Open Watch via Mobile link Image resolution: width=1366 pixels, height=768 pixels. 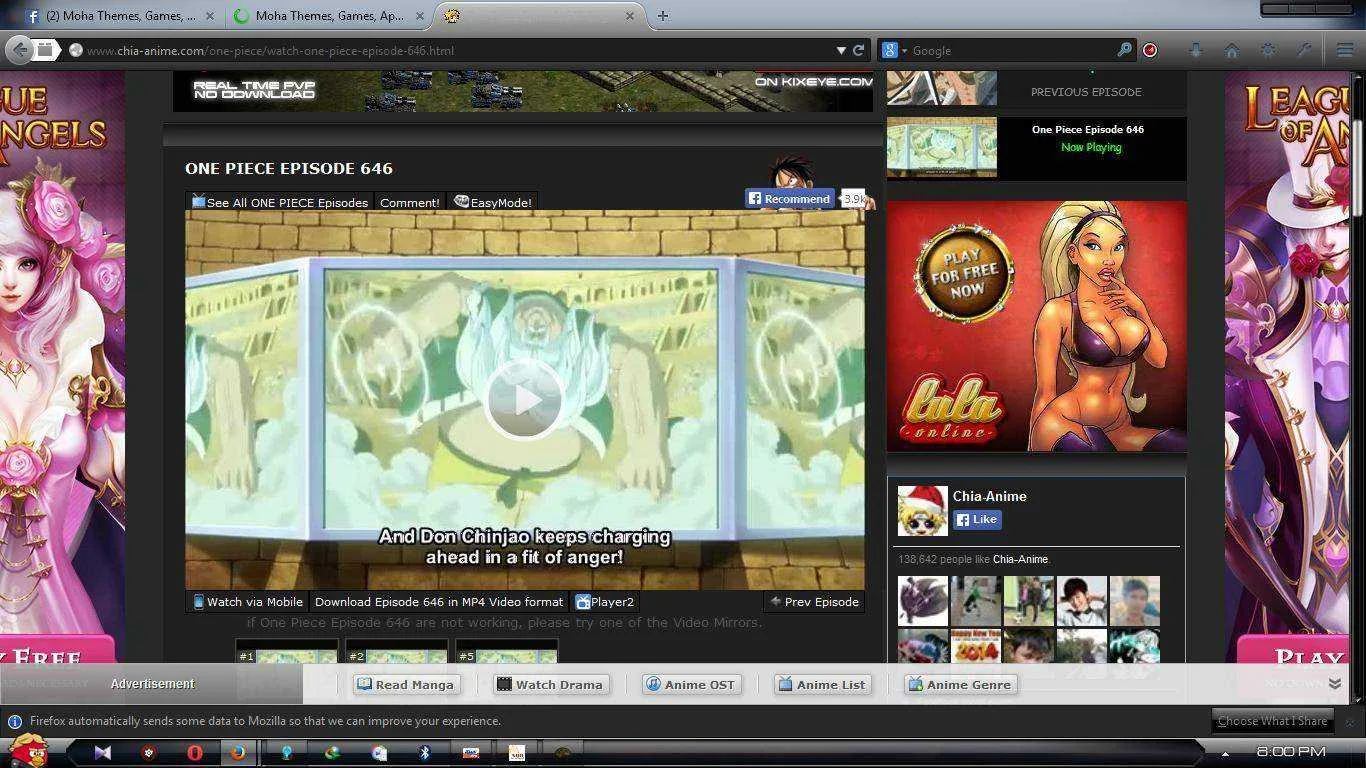pyautogui.click(x=248, y=602)
